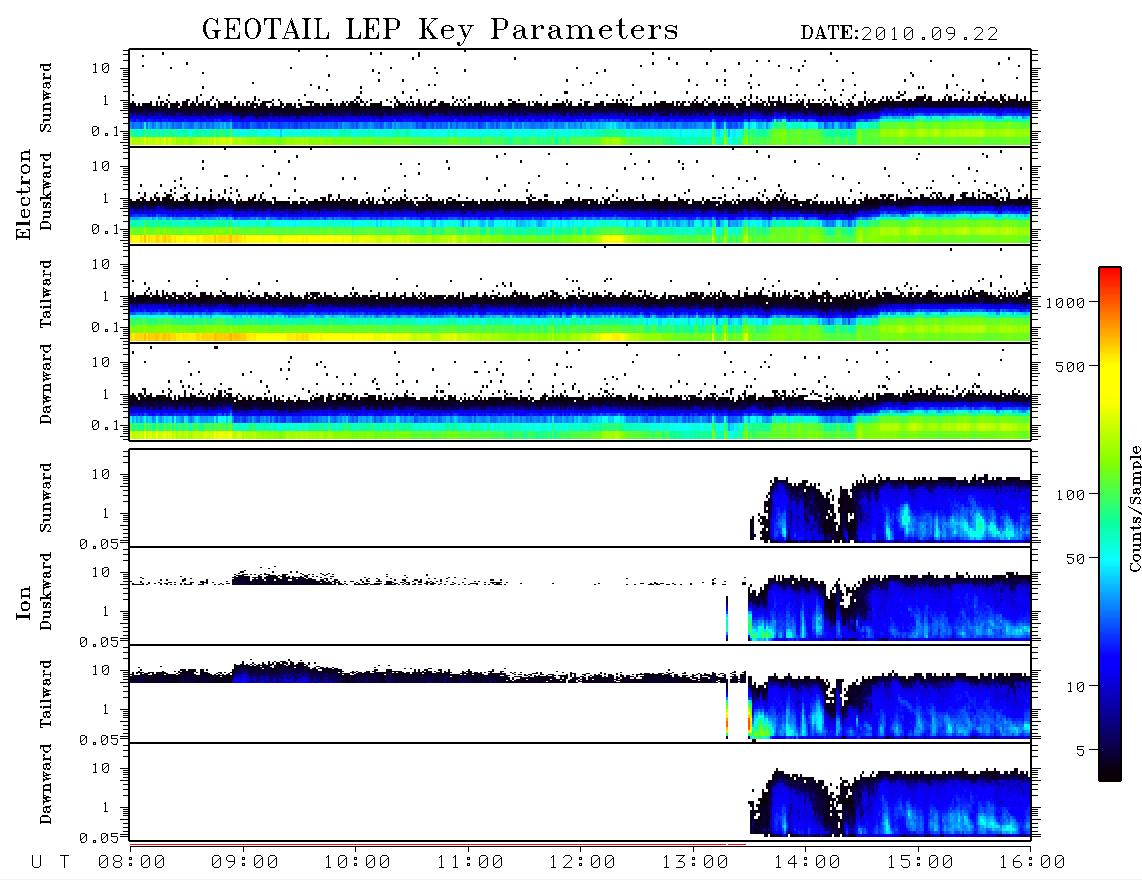The height and width of the screenshot is (880, 1142).
Task: Click the Electron Tailward spectrogram panel
Action: (x=580, y=294)
